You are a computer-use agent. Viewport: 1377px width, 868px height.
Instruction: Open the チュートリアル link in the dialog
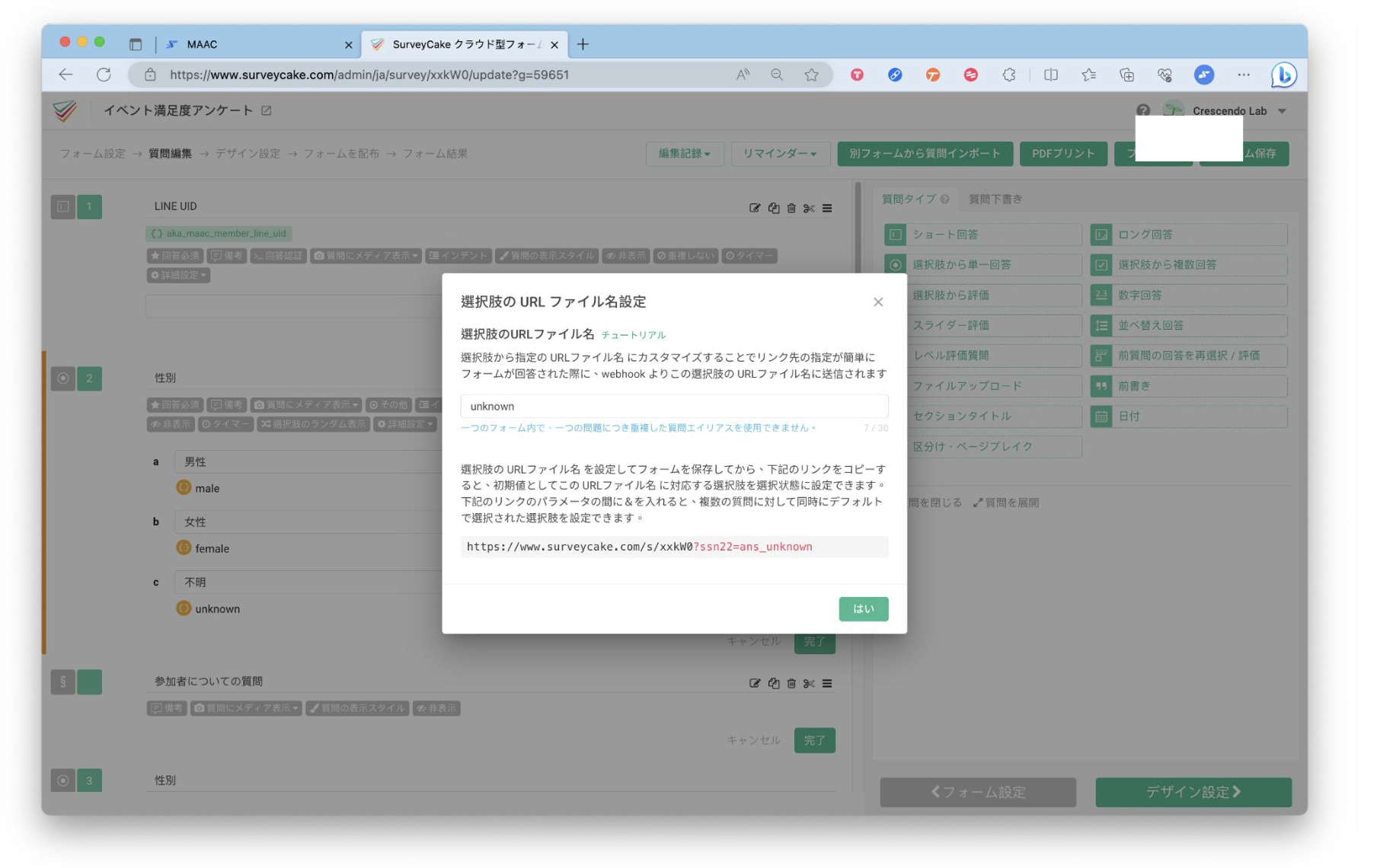tap(633, 335)
